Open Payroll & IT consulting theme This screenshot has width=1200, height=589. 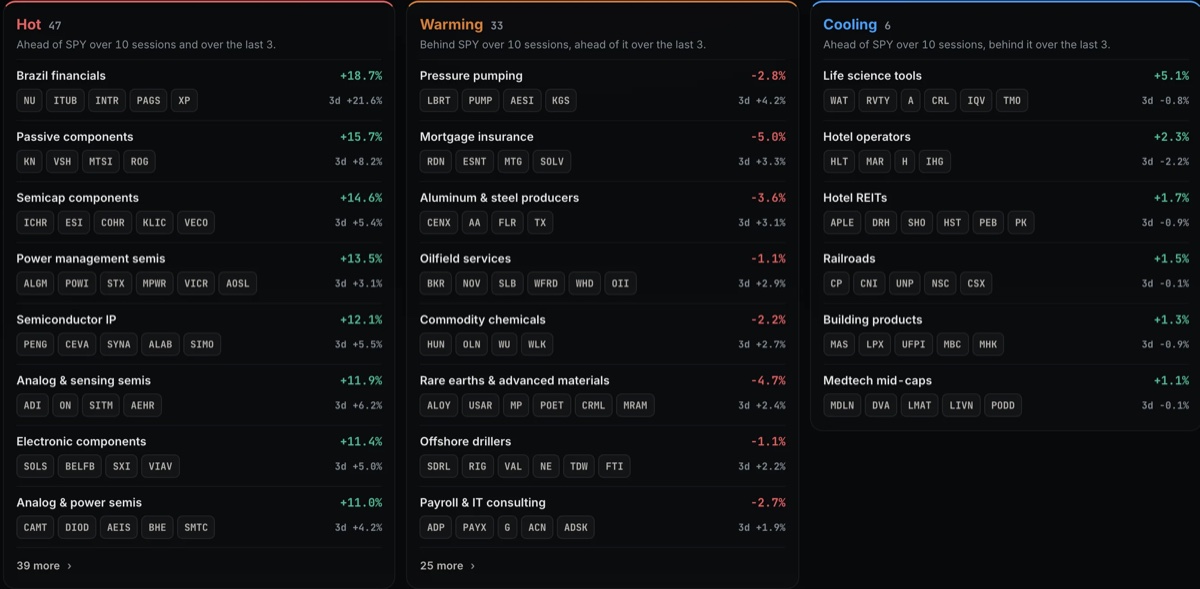pyautogui.click(x=483, y=503)
